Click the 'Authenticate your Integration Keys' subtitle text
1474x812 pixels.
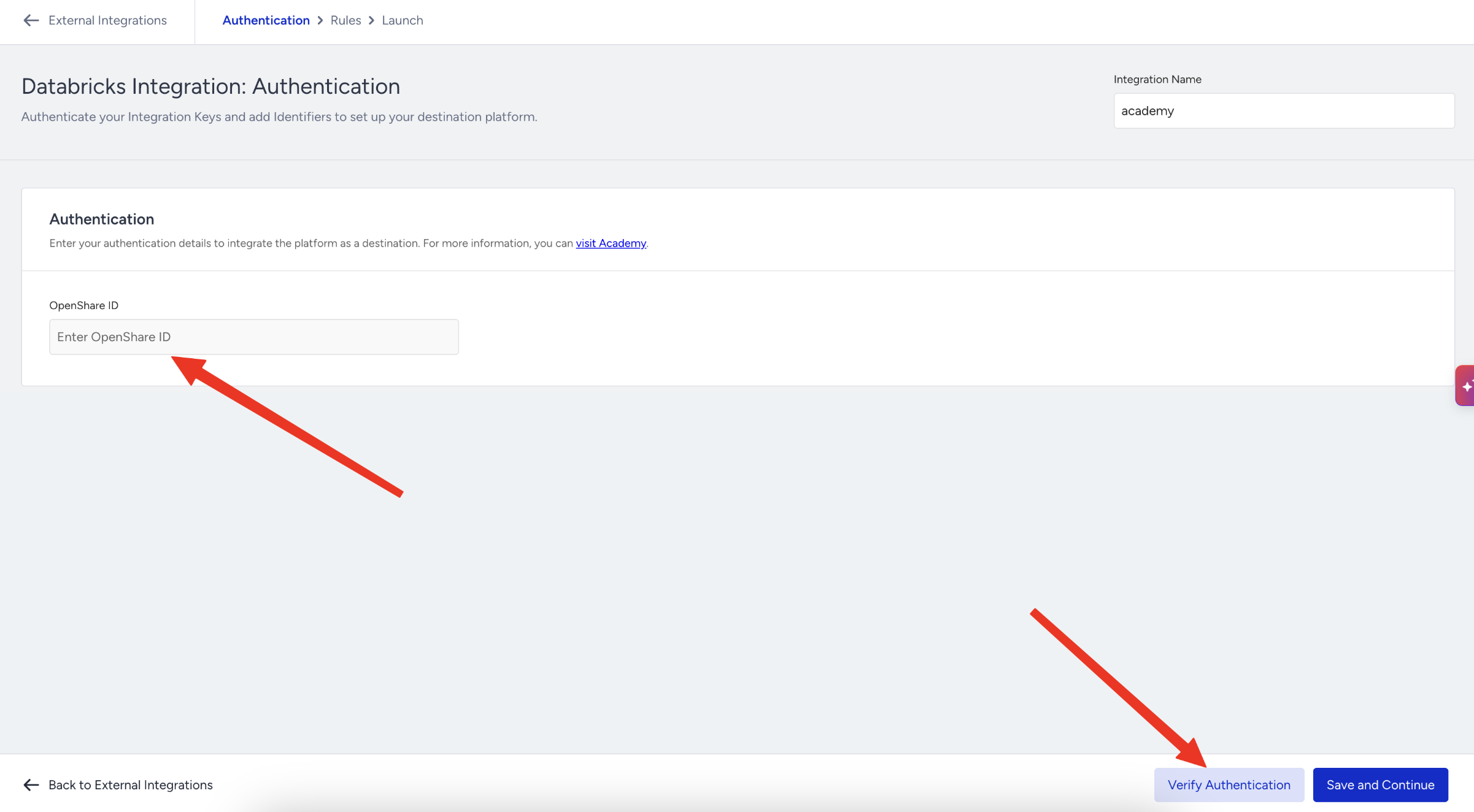click(x=279, y=117)
